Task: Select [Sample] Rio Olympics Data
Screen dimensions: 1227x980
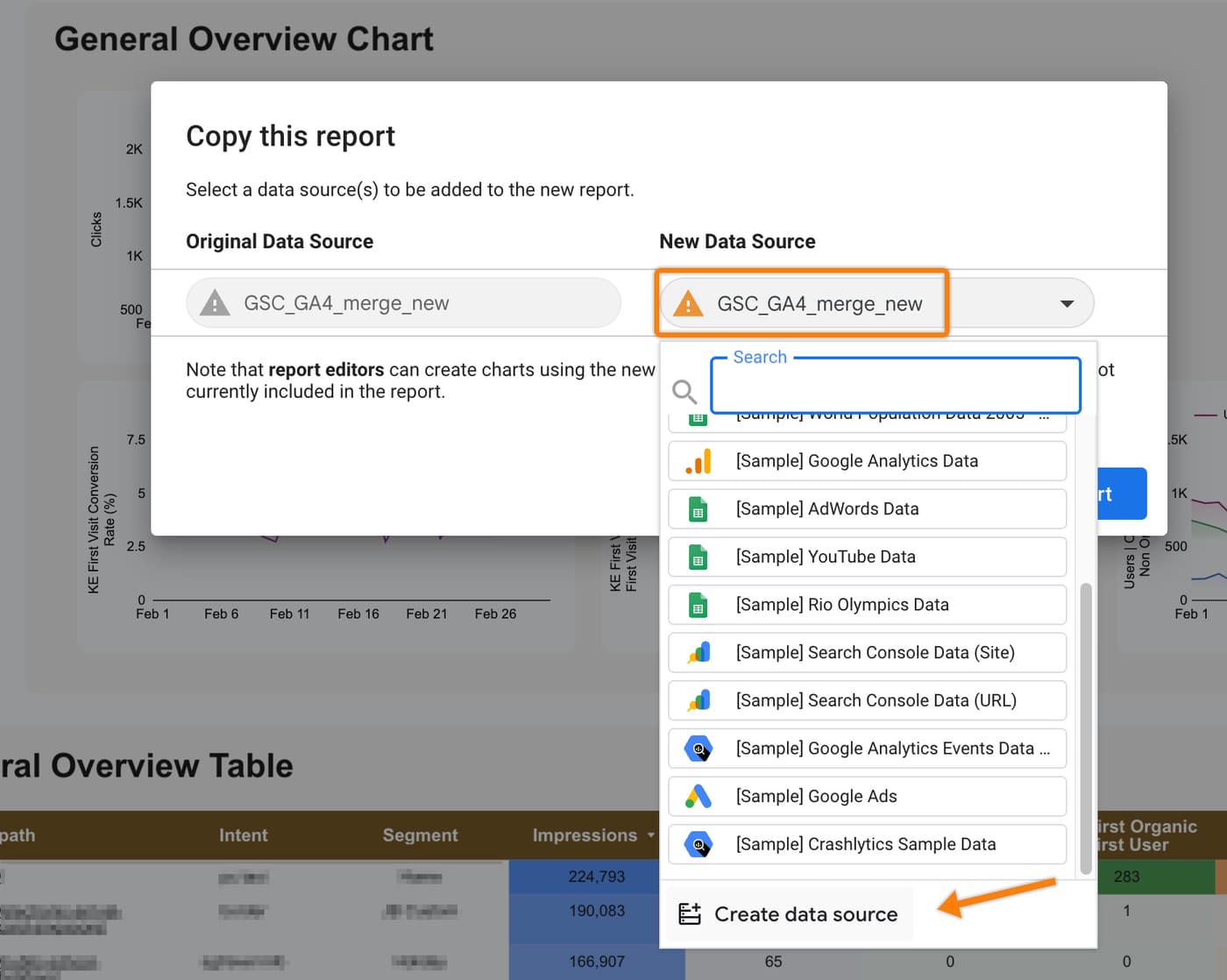Action: click(x=867, y=605)
